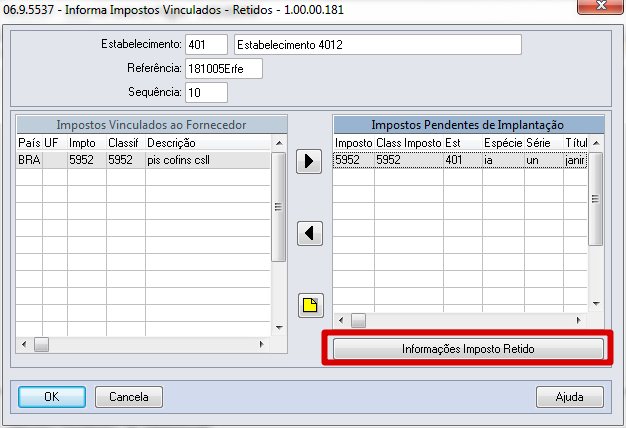Click pending table vertical scrollbar down arrow

[596, 304]
